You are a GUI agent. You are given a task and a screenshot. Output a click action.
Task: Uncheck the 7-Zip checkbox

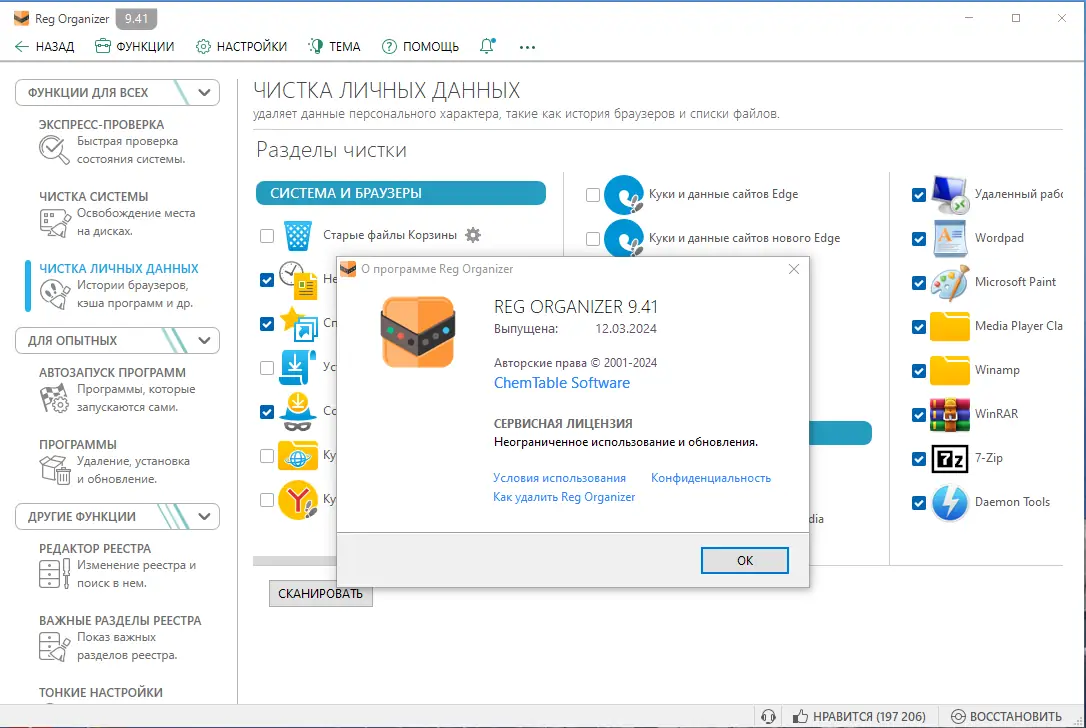point(919,459)
